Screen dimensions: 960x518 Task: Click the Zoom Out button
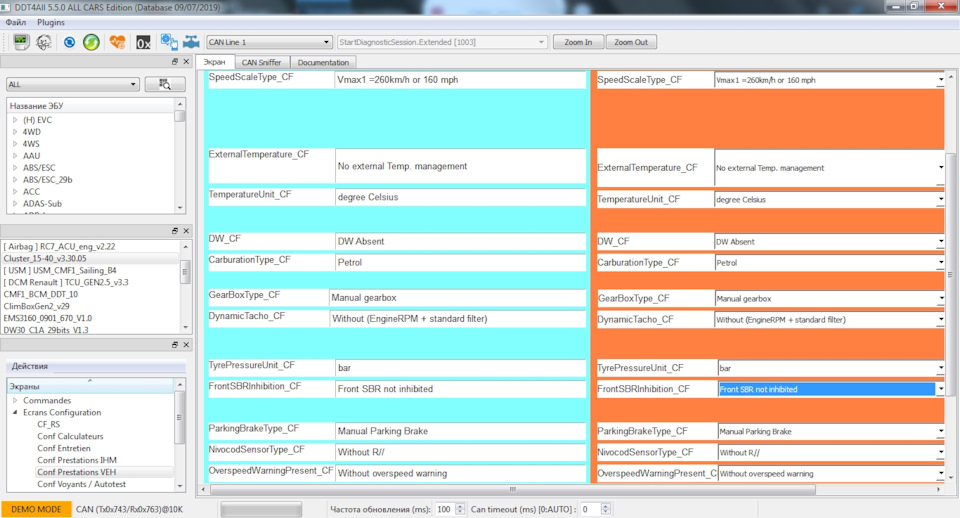pos(631,42)
